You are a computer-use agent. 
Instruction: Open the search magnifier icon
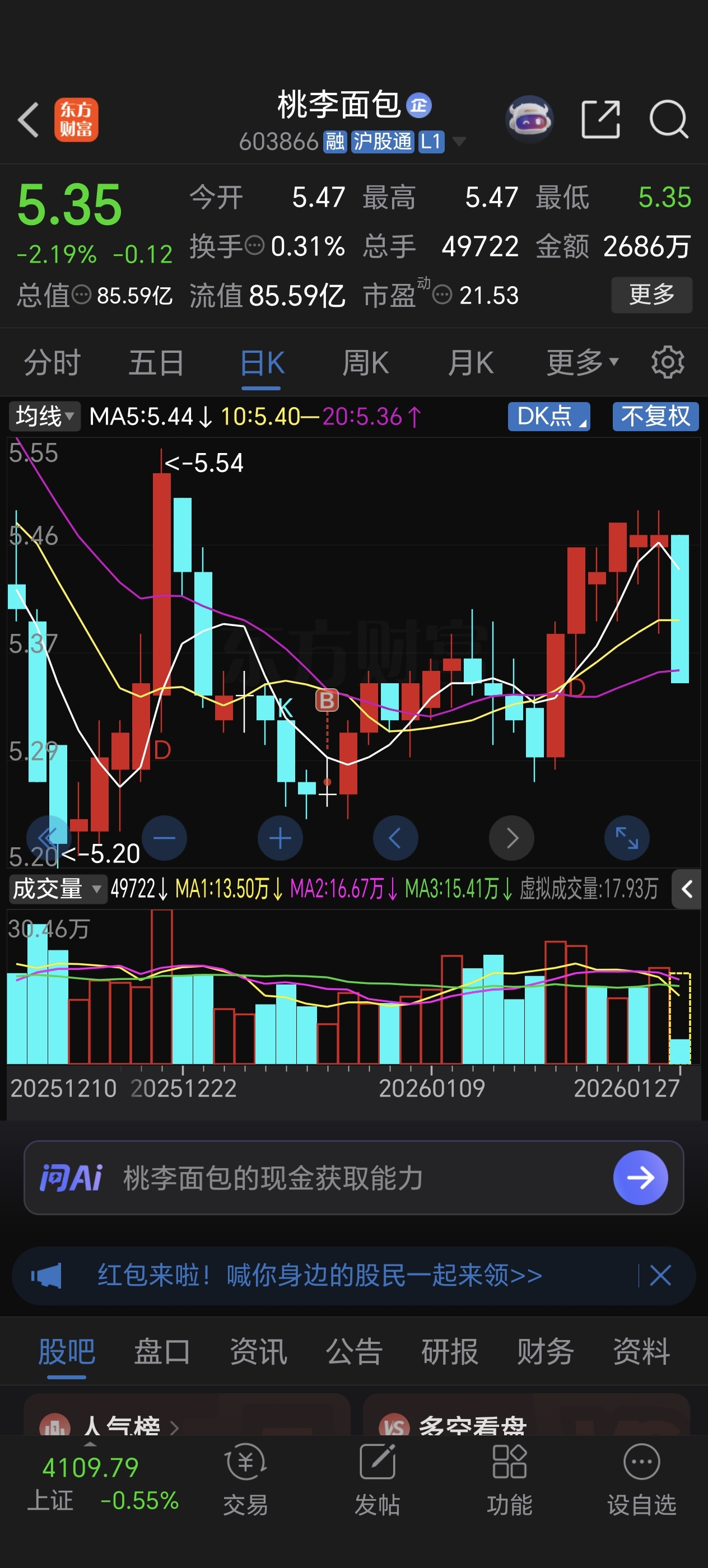point(669,119)
